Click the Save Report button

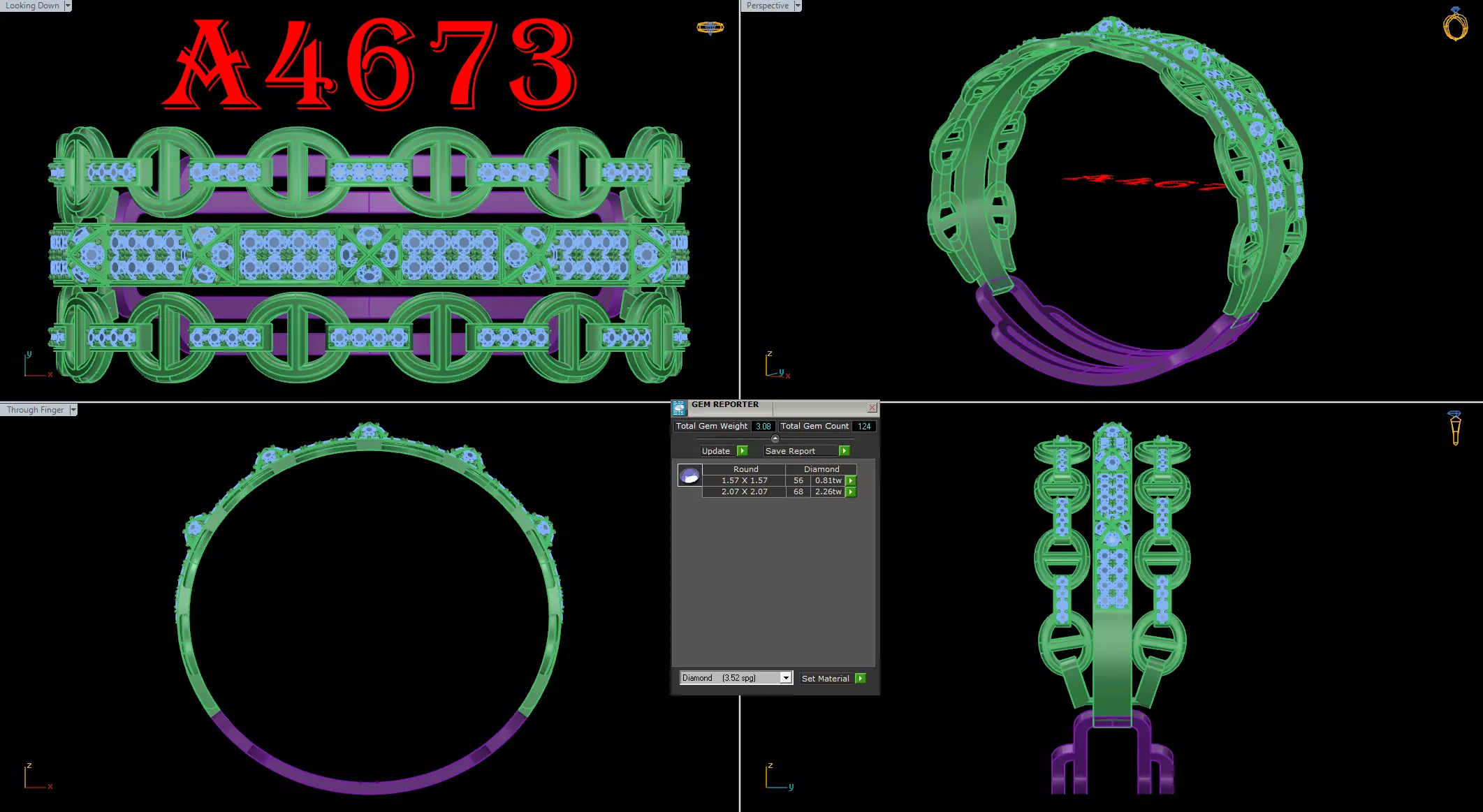pos(799,451)
